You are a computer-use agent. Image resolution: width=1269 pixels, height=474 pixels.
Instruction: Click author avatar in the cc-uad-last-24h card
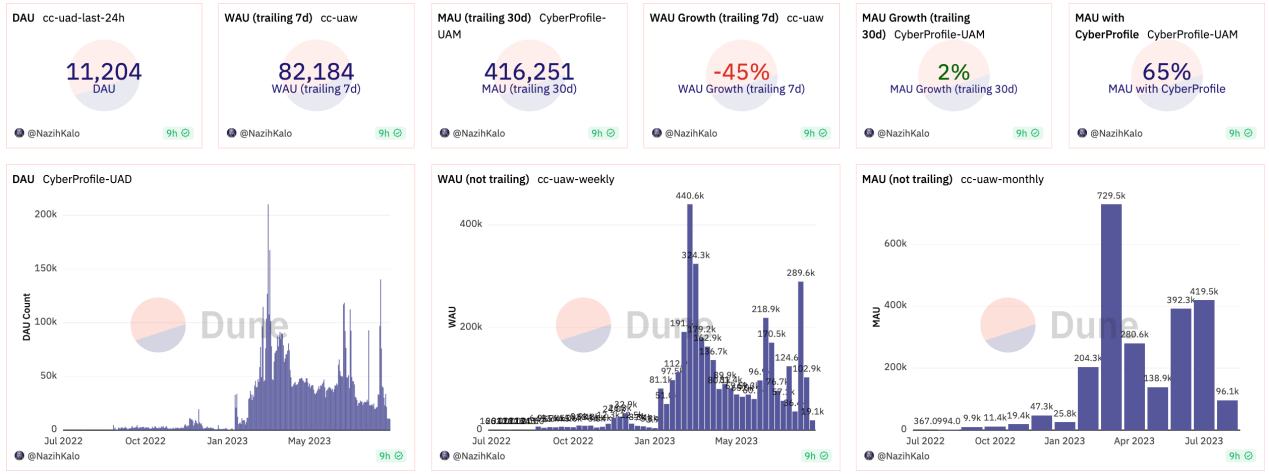tap(19, 133)
